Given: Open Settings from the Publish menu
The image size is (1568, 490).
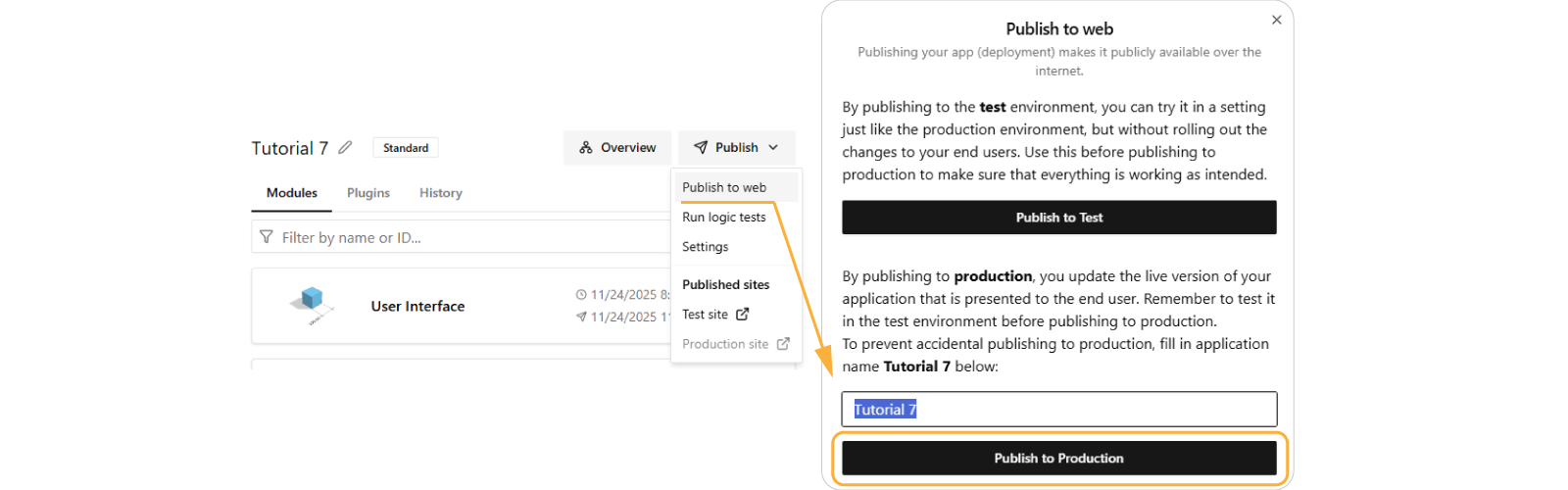Looking at the screenshot, I should pyautogui.click(x=706, y=247).
